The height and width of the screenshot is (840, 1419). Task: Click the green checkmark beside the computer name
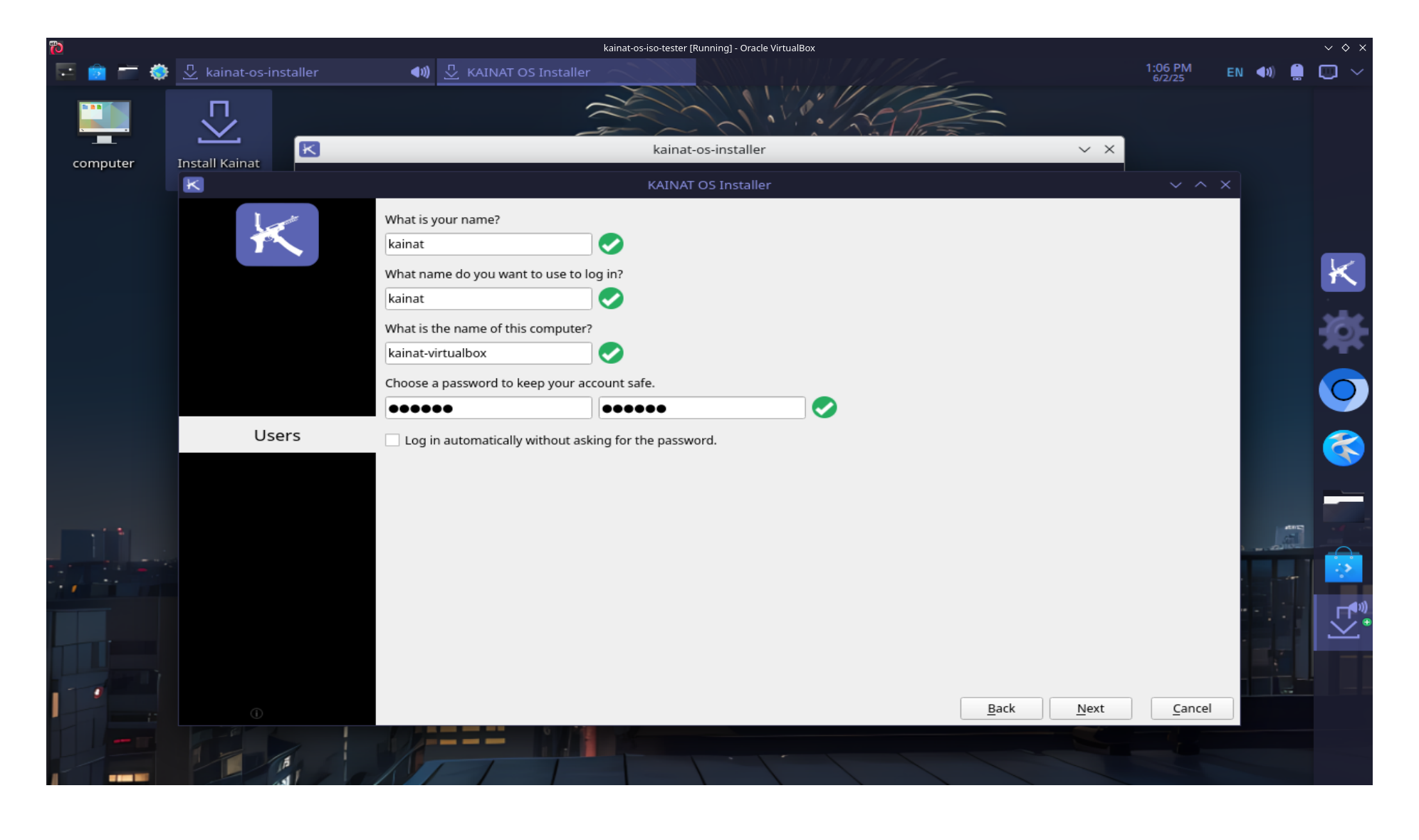coord(611,353)
